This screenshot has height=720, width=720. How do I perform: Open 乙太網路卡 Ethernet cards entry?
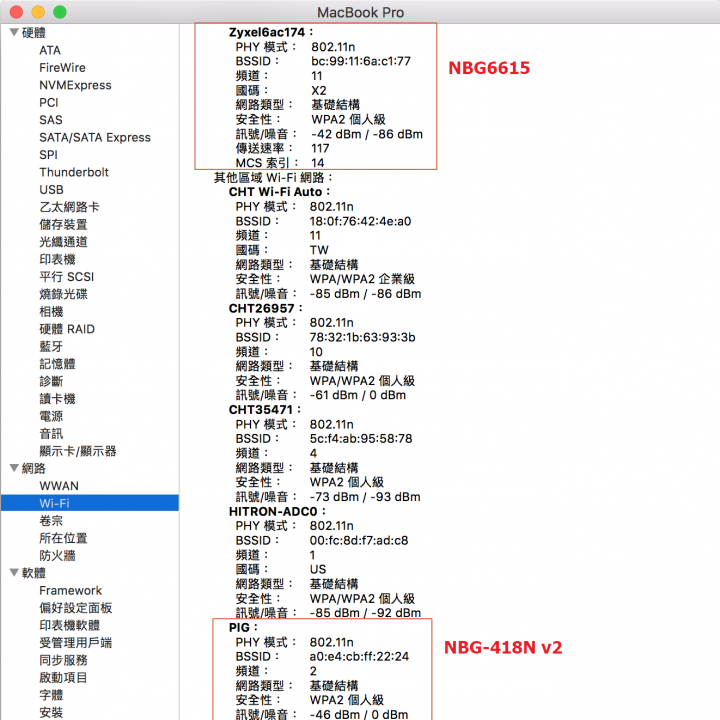tap(69, 207)
